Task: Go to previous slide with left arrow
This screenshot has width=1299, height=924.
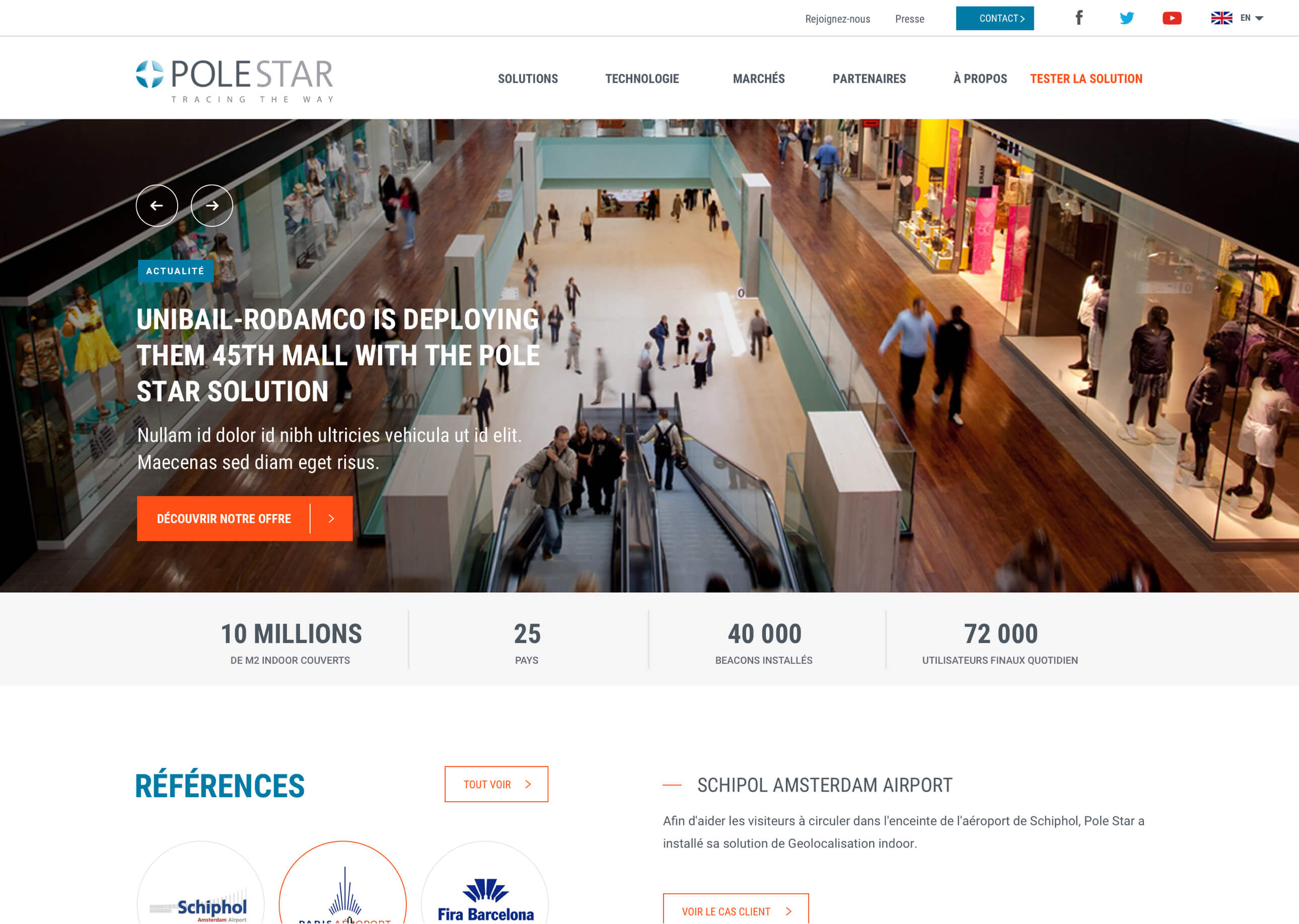Action: coord(157,205)
